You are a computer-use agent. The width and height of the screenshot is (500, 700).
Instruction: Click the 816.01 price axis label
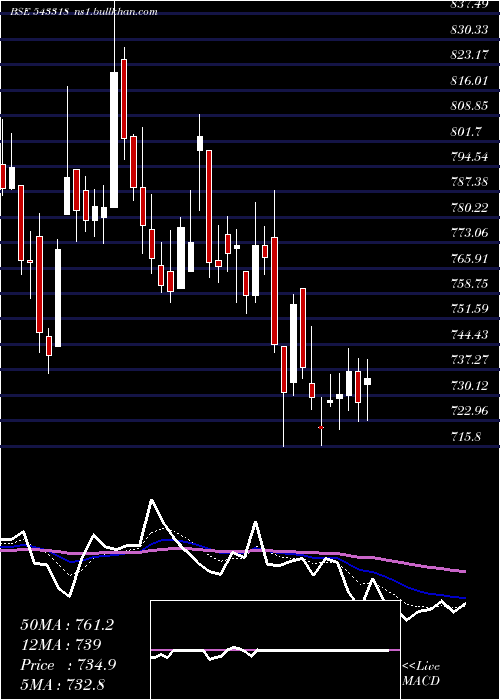click(467, 81)
